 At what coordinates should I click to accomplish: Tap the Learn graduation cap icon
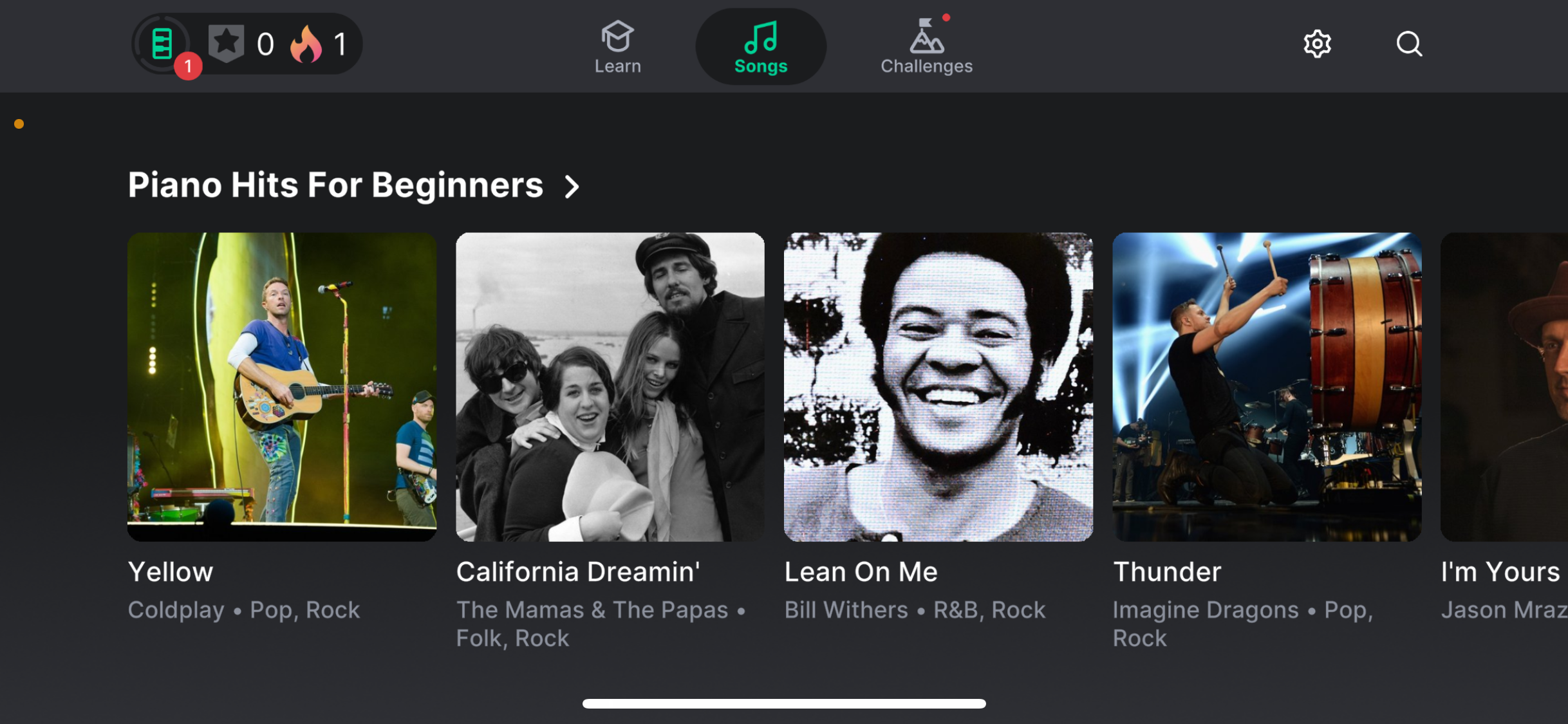(617, 36)
